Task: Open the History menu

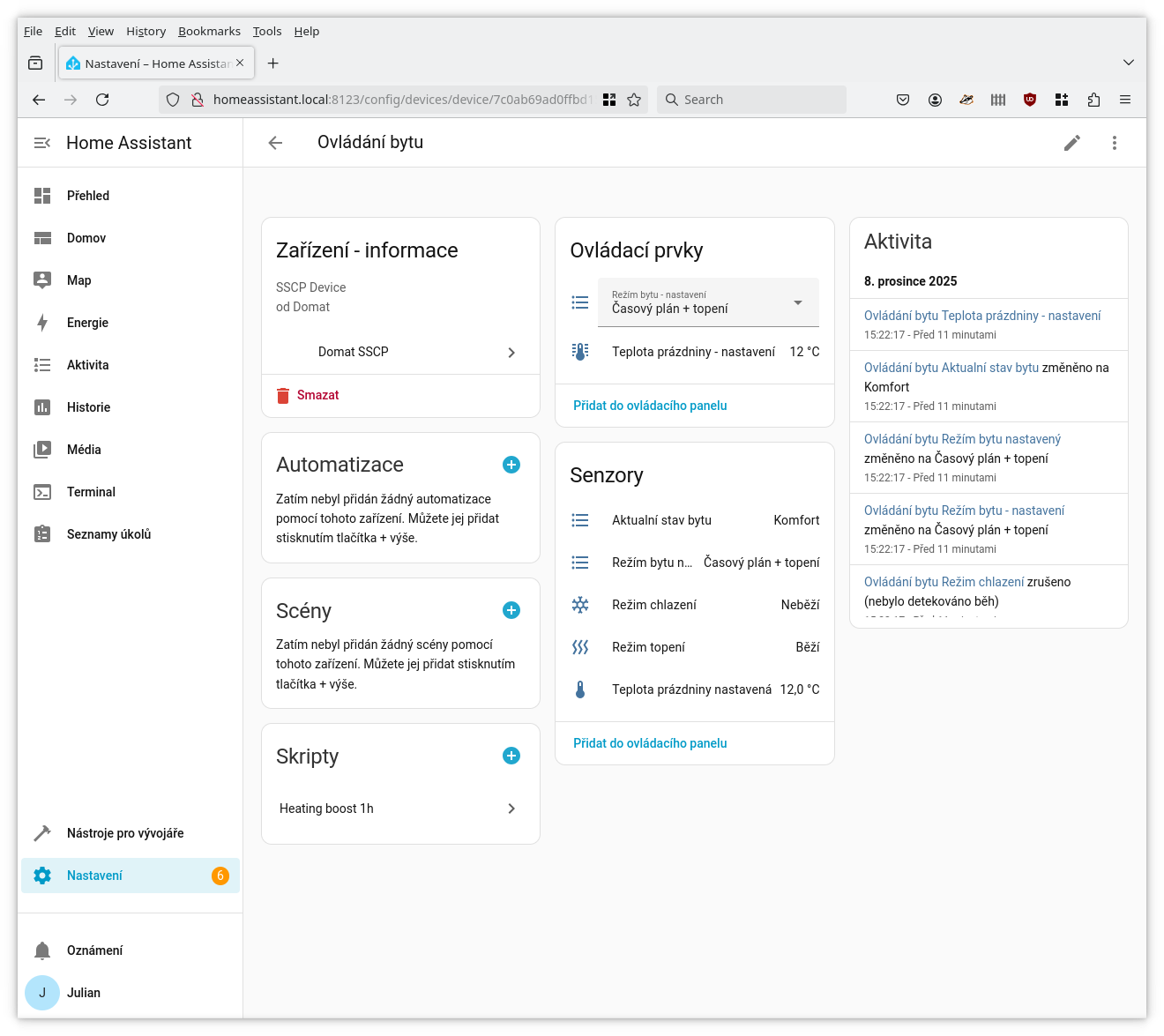Action: pyautogui.click(x=145, y=31)
